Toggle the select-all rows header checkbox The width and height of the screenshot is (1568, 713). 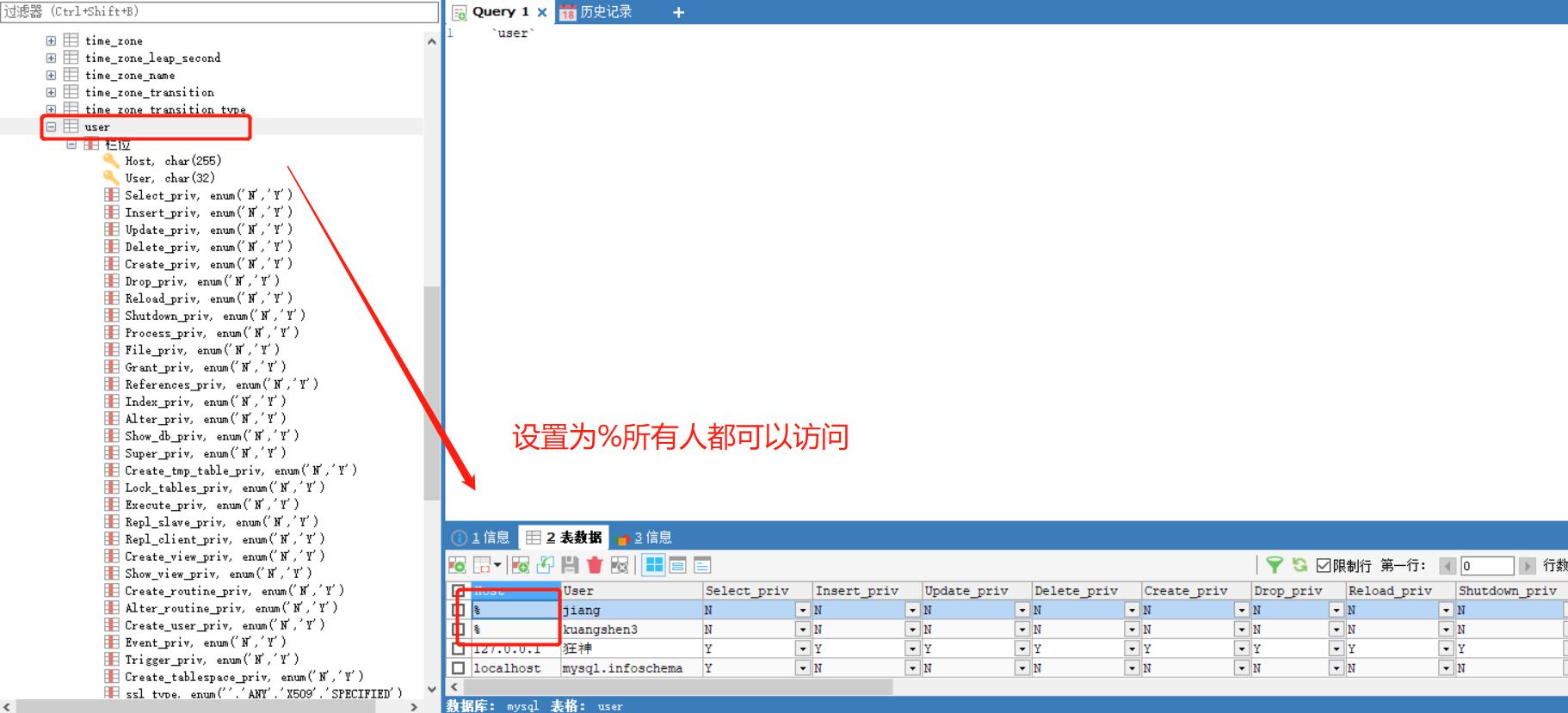tap(458, 591)
